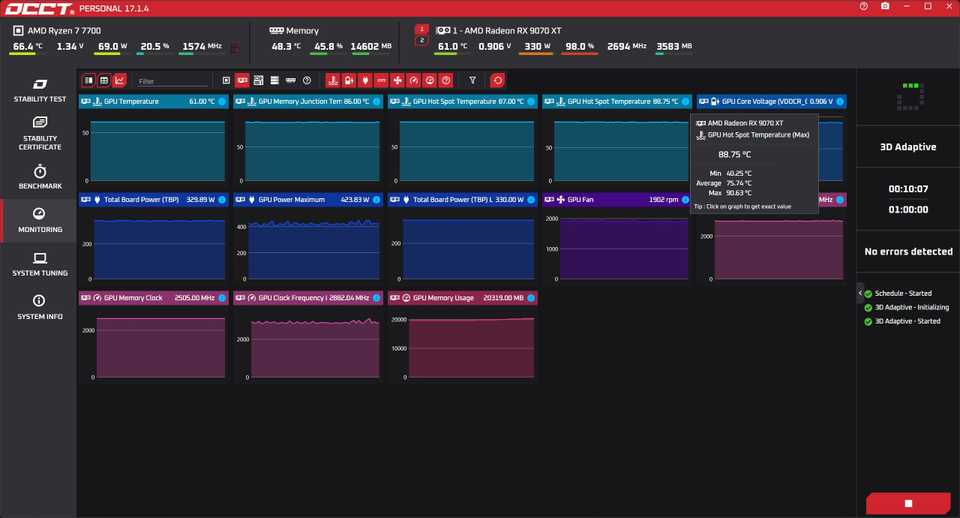Image resolution: width=960 pixels, height=518 pixels.
Task: Open the help icon in title bar
Action: pyautogui.click(x=863, y=6)
